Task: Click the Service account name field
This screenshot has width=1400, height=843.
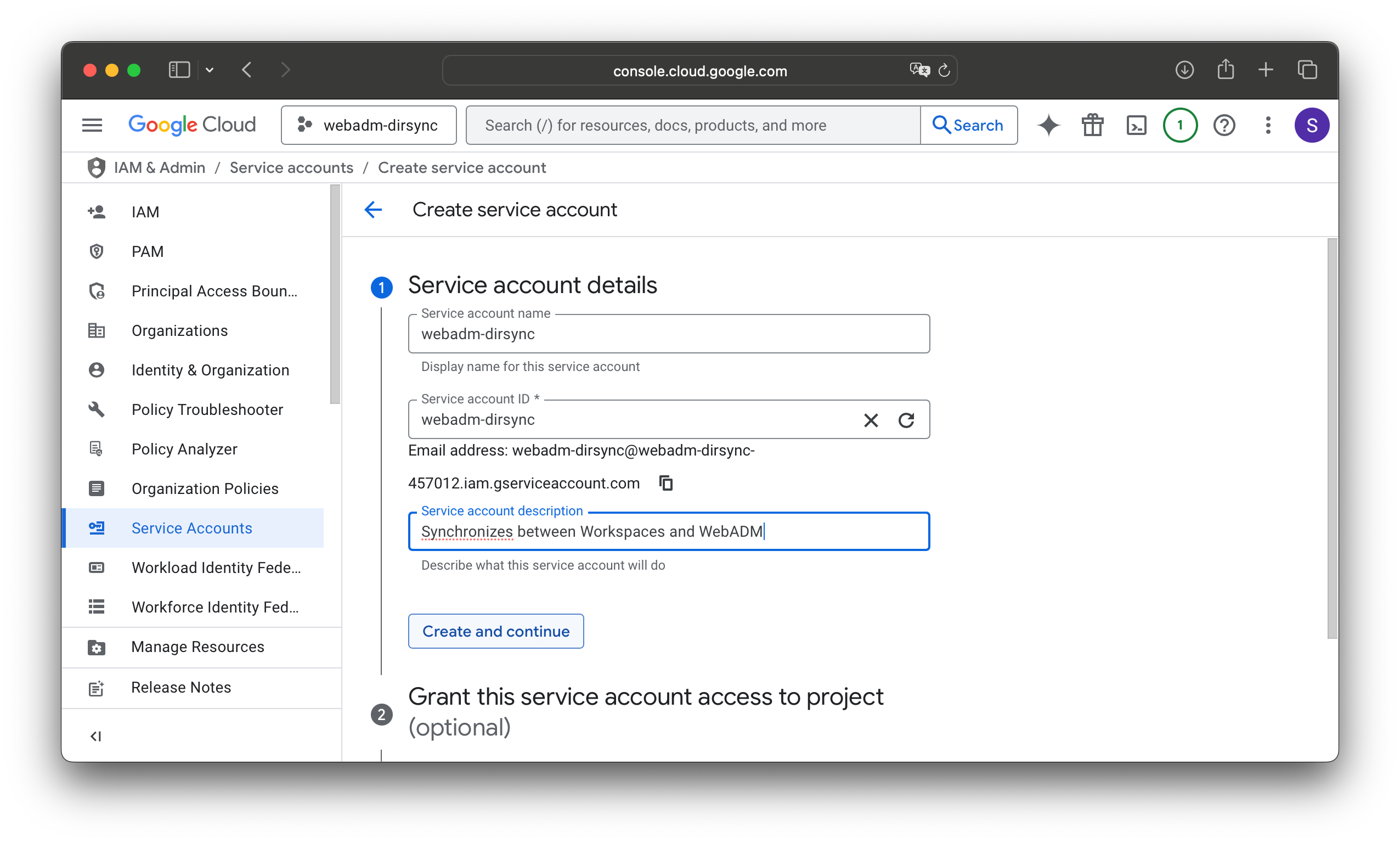Action: [669, 334]
